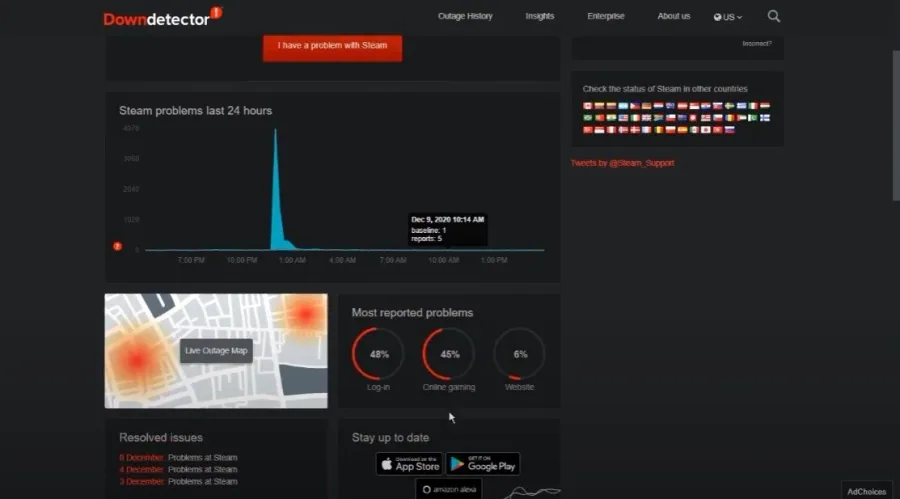
Task: Select the South Africa flag
Action: (x=658, y=118)
